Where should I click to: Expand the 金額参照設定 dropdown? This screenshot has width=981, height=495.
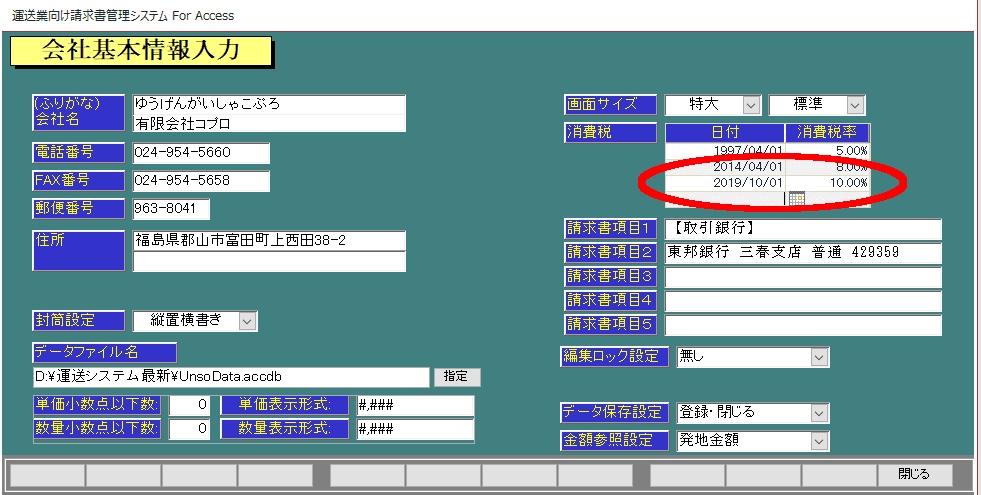coord(819,441)
